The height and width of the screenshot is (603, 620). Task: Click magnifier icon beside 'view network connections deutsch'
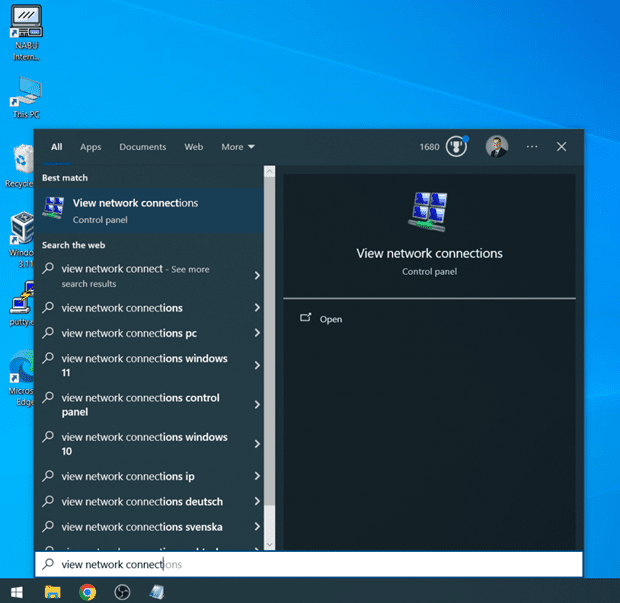[48, 501]
